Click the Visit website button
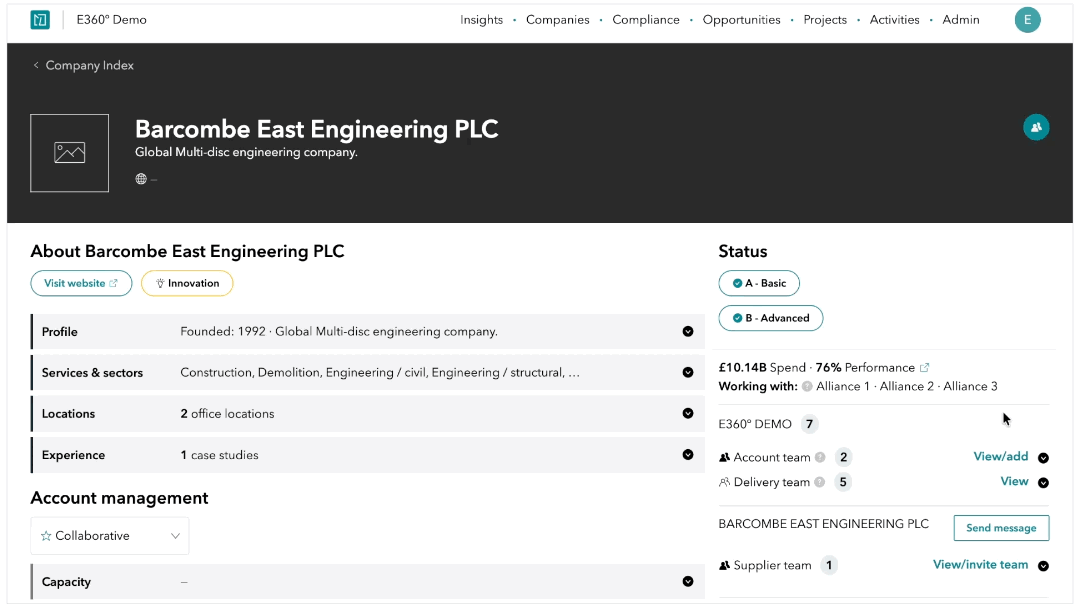1080x608 pixels. click(81, 283)
